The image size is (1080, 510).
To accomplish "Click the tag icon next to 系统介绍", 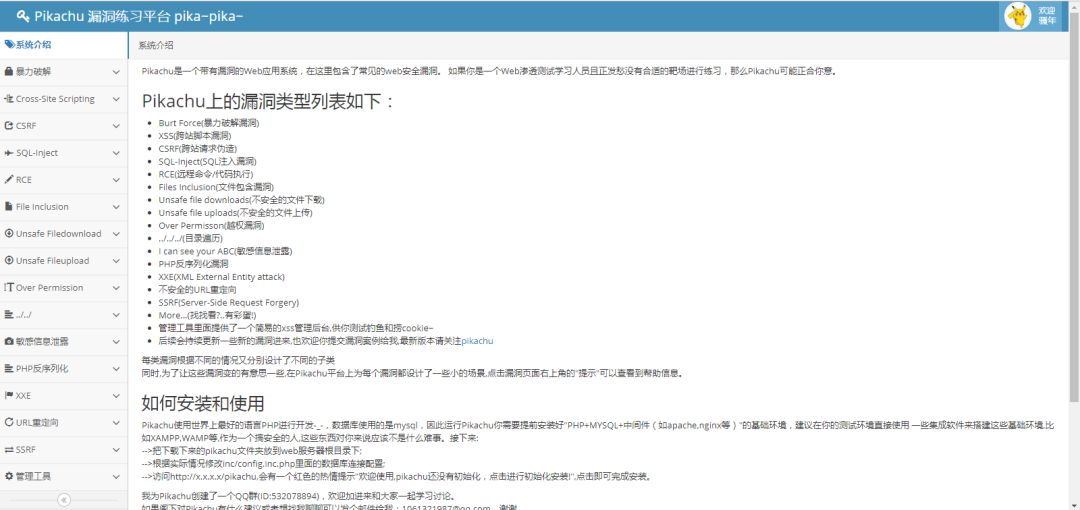I will (x=9, y=45).
